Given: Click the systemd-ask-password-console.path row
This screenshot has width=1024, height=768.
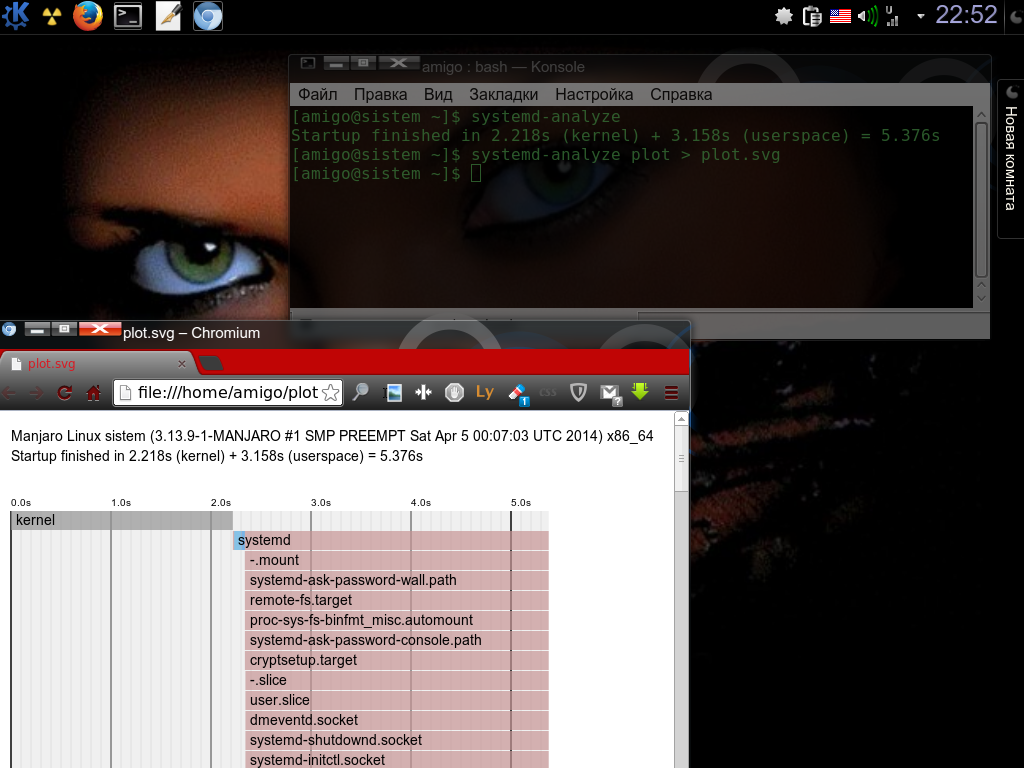Looking at the screenshot, I should point(397,641).
